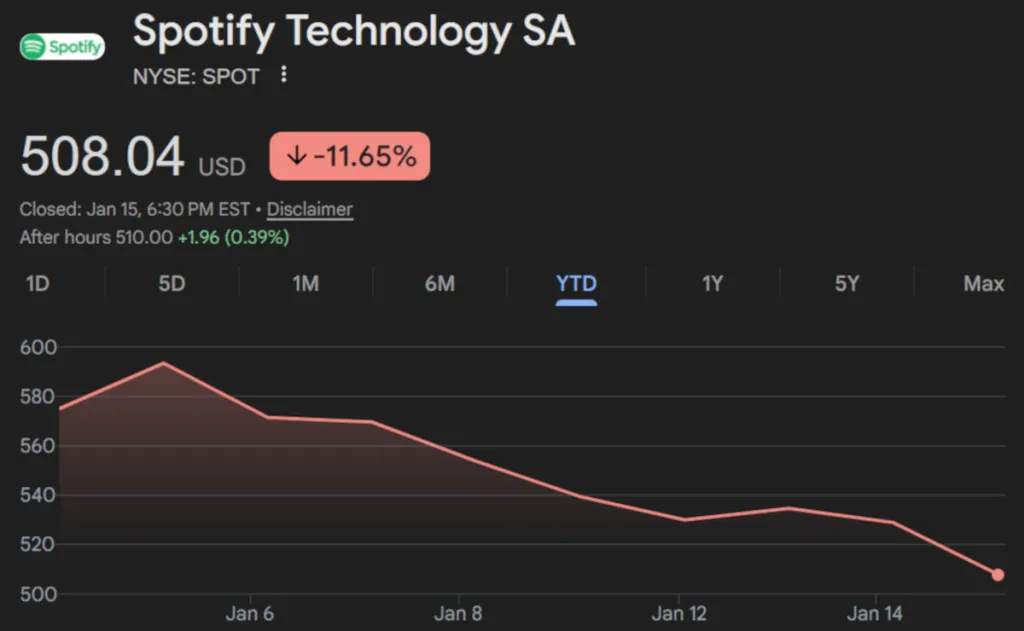Open the 1Y performance view
Viewport: 1024px width, 631px height.
point(711,284)
